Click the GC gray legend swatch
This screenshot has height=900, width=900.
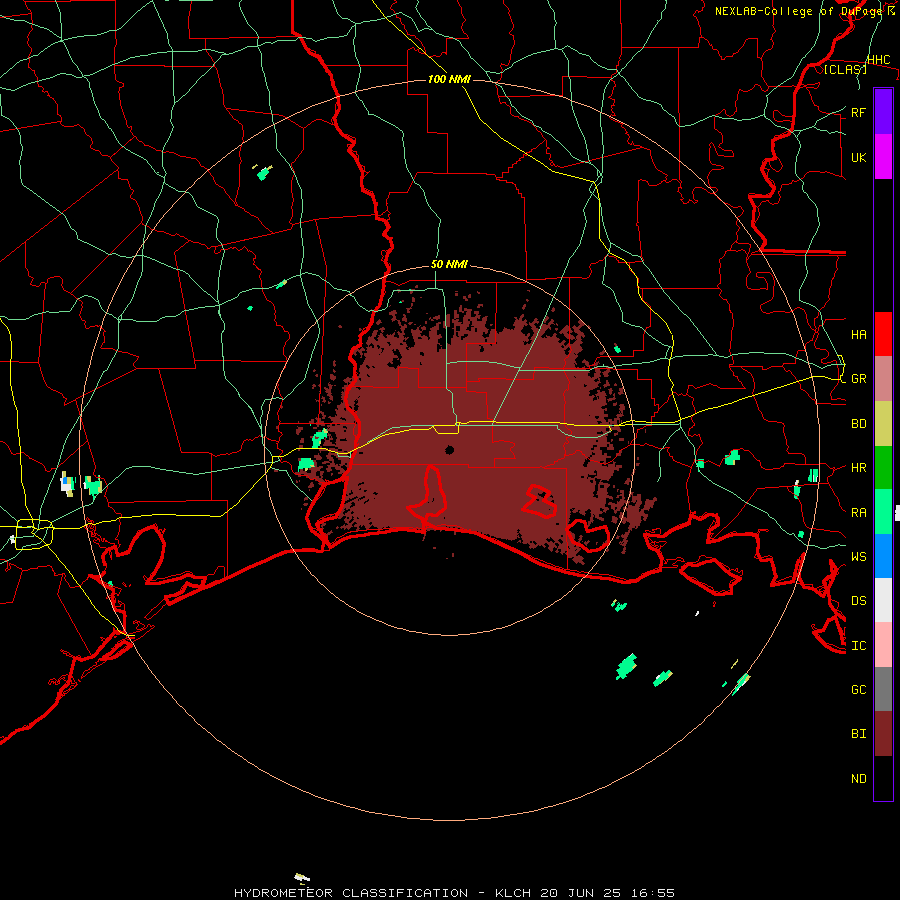[x=883, y=689]
